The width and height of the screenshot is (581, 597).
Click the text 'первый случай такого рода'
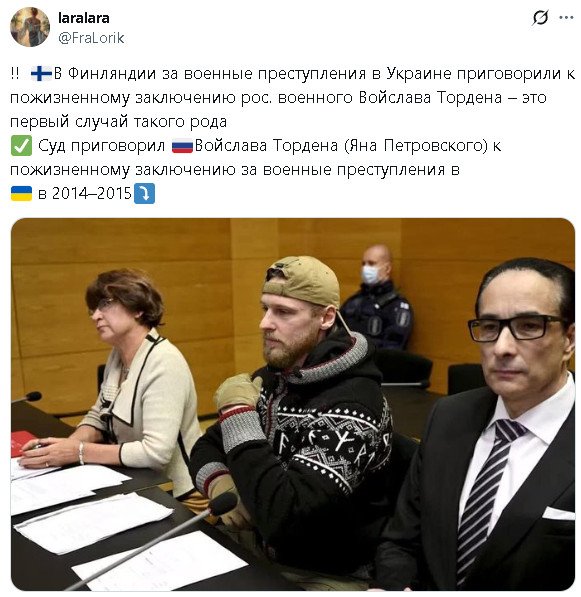tap(118, 122)
